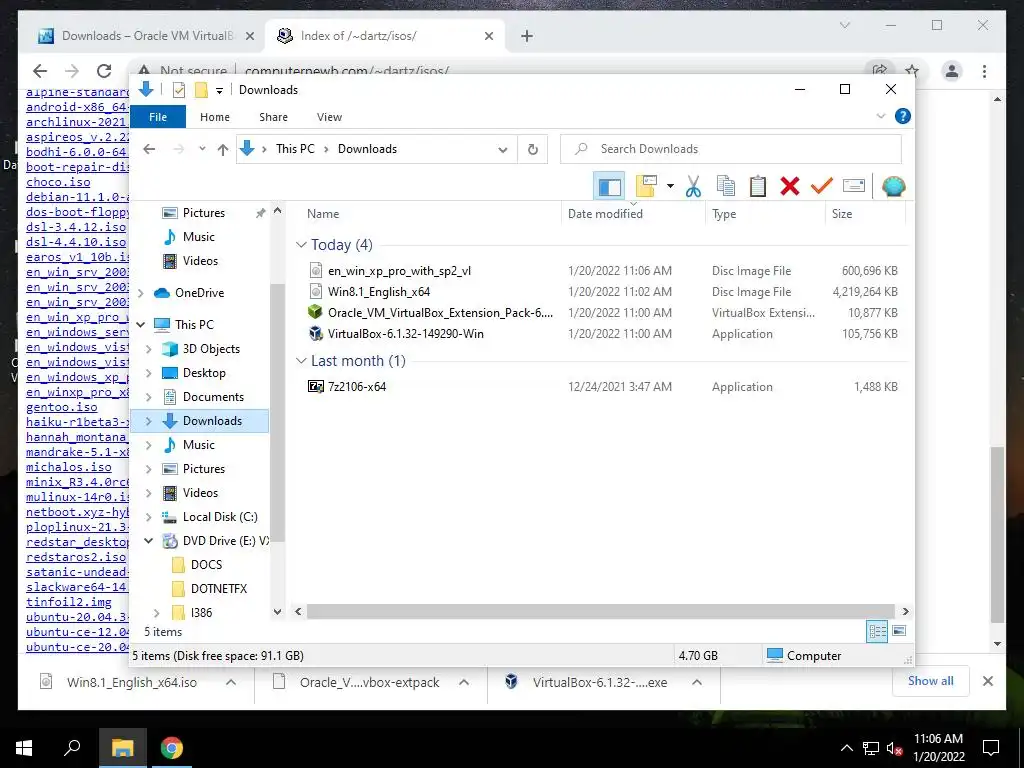Open recent locations dropdown arrow
Viewport: 1024px width, 768px height.
click(202, 149)
